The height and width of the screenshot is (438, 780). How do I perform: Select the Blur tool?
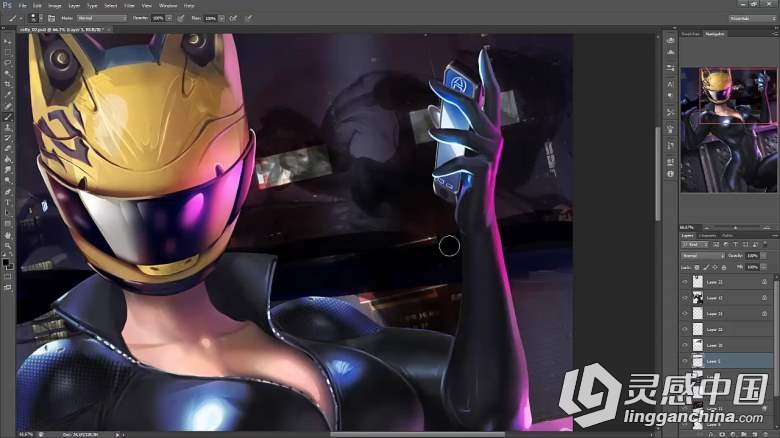7,171
